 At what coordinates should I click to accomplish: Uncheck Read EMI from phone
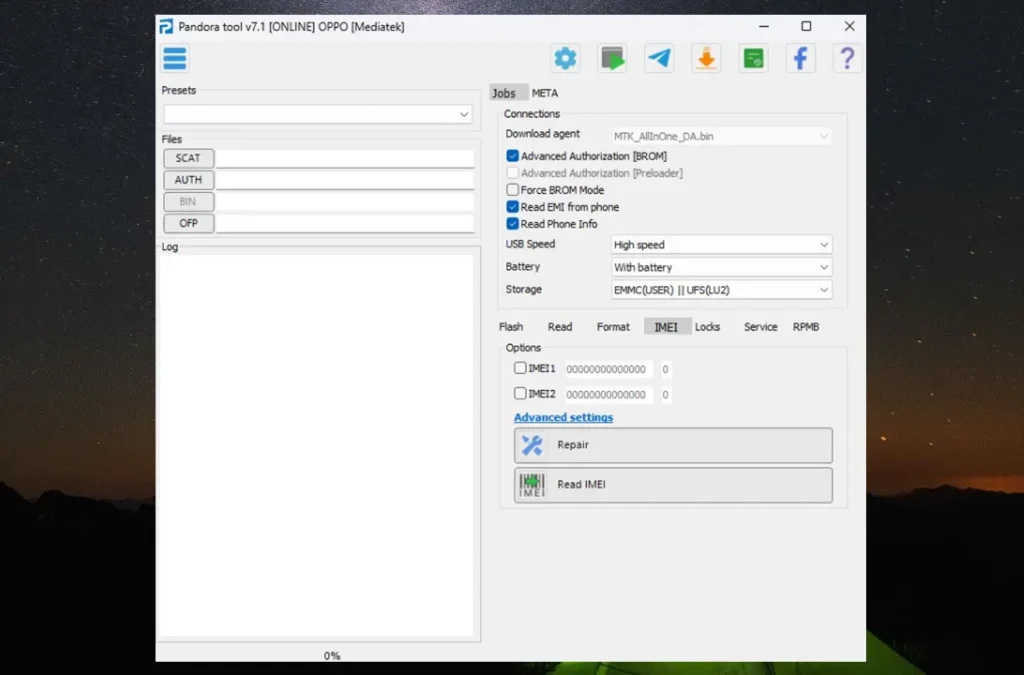point(513,207)
